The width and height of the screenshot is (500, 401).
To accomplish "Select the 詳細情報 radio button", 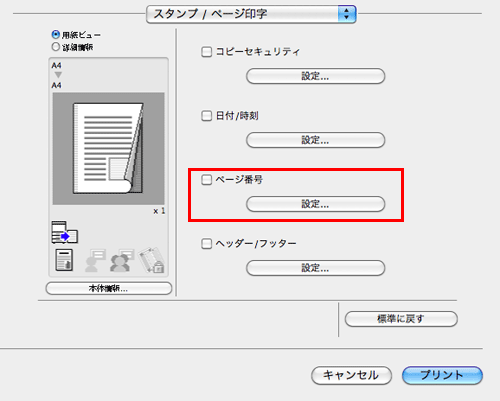I will (x=56, y=47).
